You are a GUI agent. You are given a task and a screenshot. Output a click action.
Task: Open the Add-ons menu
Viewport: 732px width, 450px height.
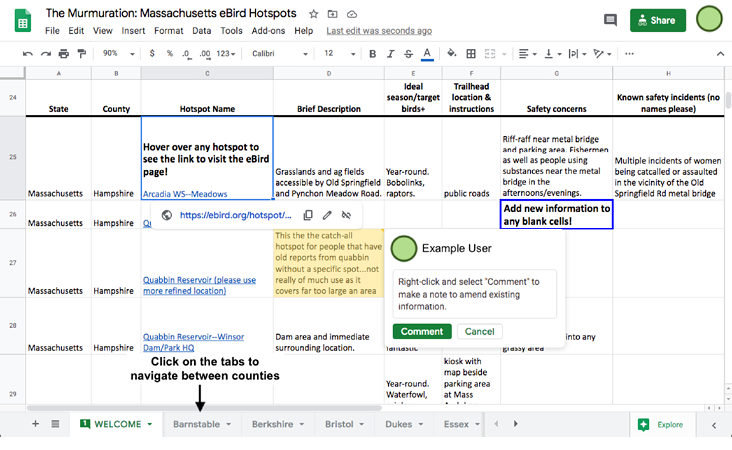(x=268, y=31)
